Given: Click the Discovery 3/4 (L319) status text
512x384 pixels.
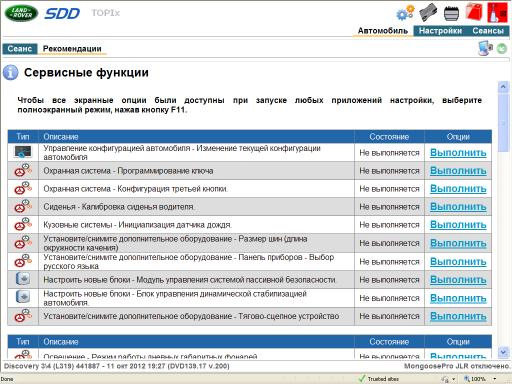Looking at the screenshot, I should [x=117, y=366].
